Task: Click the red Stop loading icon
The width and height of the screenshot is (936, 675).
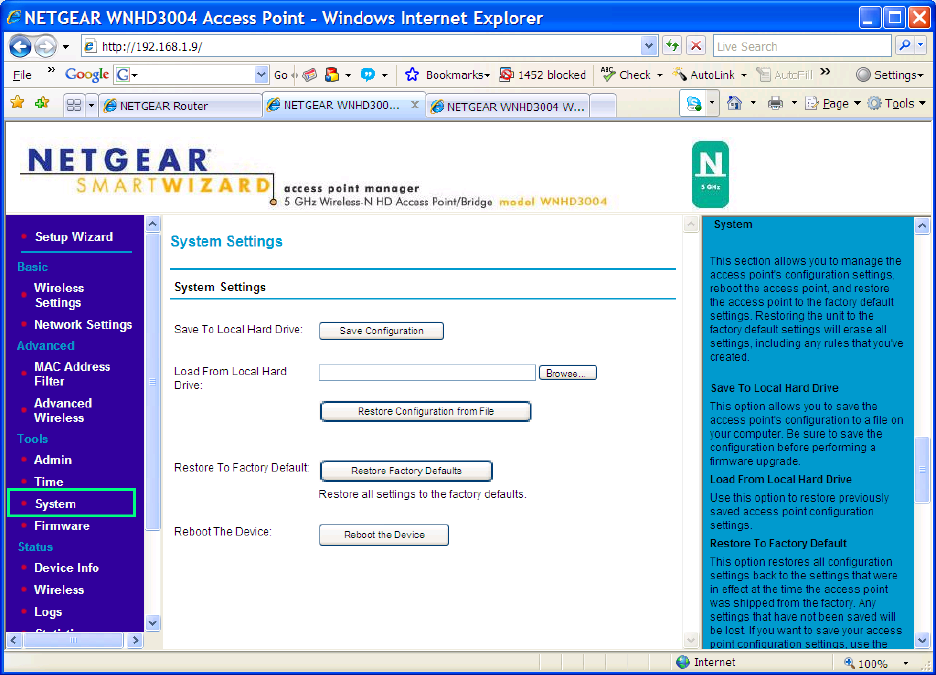Action: pyautogui.click(x=695, y=45)
